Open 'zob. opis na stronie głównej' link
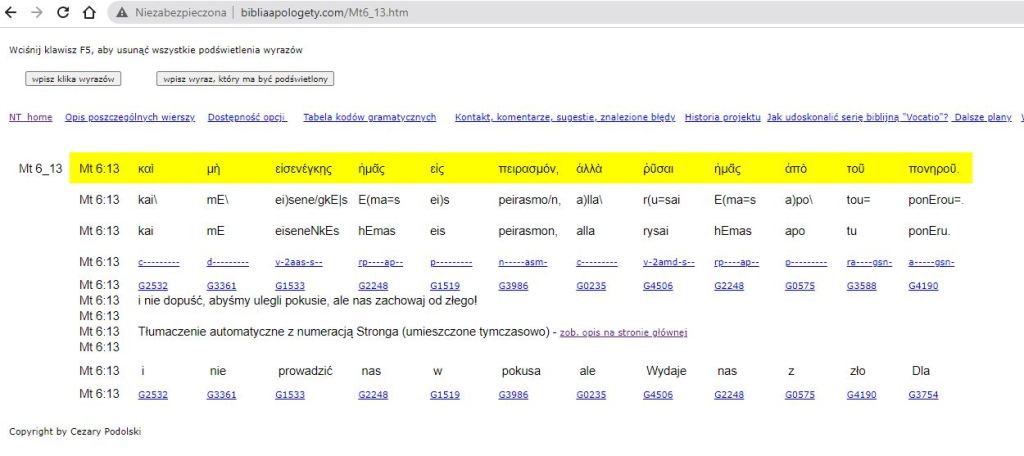Image resolution: width=1024 pixels, height=456 pixels. (x=623, y=332)
